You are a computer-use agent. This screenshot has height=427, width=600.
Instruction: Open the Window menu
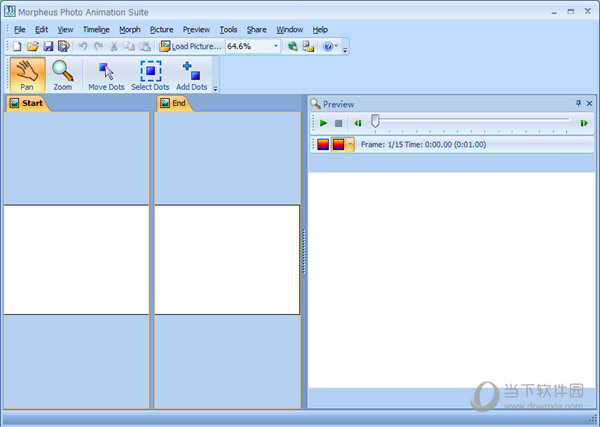pos(290,30)
